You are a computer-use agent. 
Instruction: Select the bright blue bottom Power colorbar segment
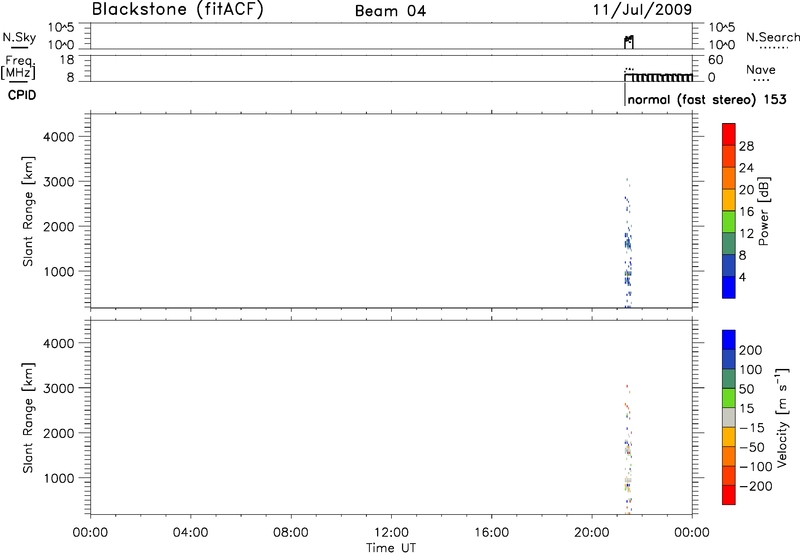coord(729,287)
